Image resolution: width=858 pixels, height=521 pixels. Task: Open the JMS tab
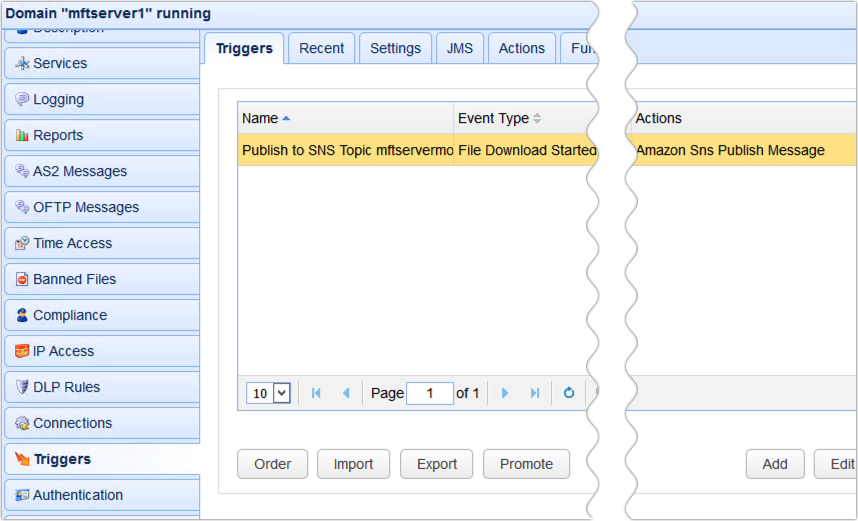[x=460, y=48]
